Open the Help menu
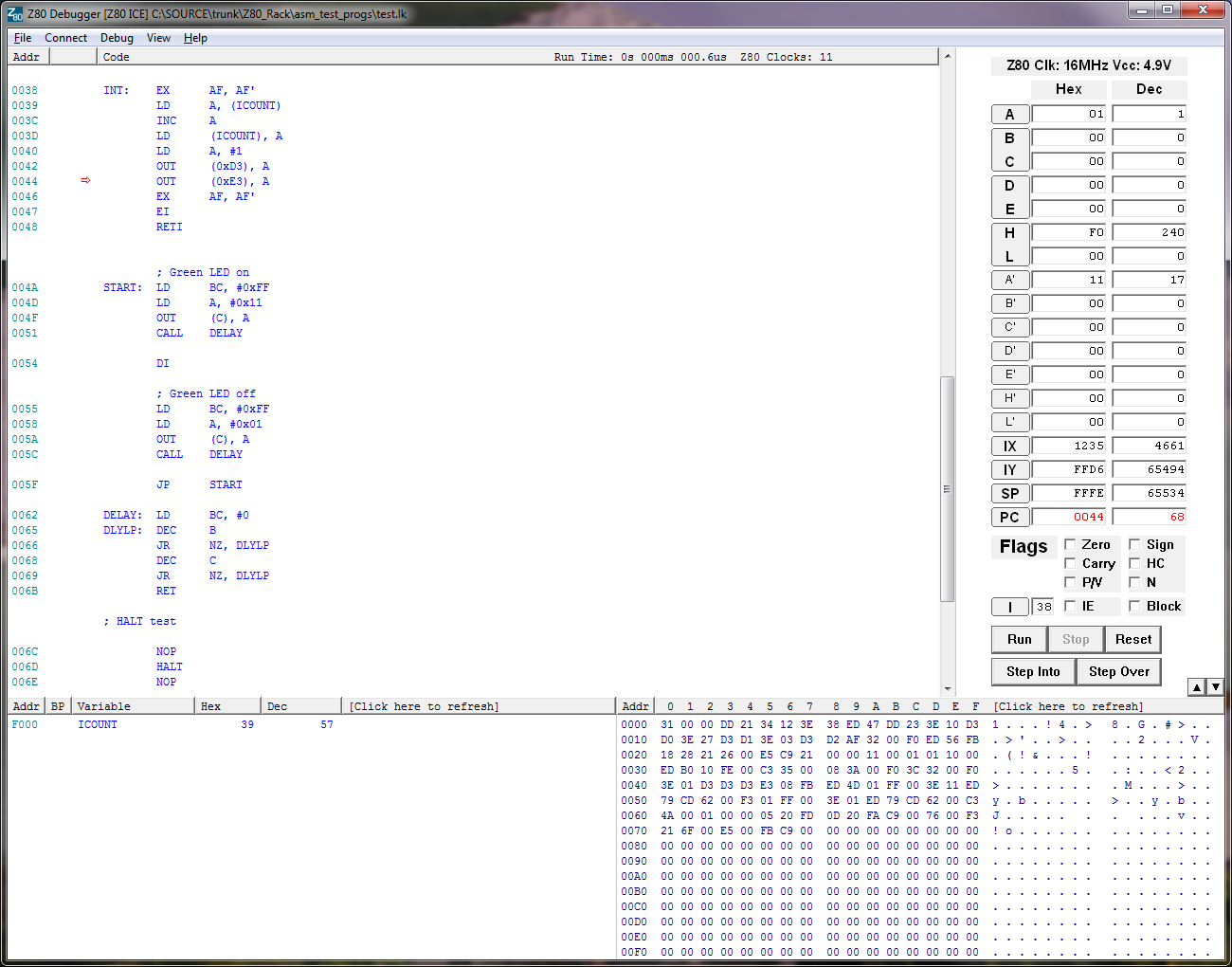The width and height of the screenshot is (1232, 967). point(195,38)
